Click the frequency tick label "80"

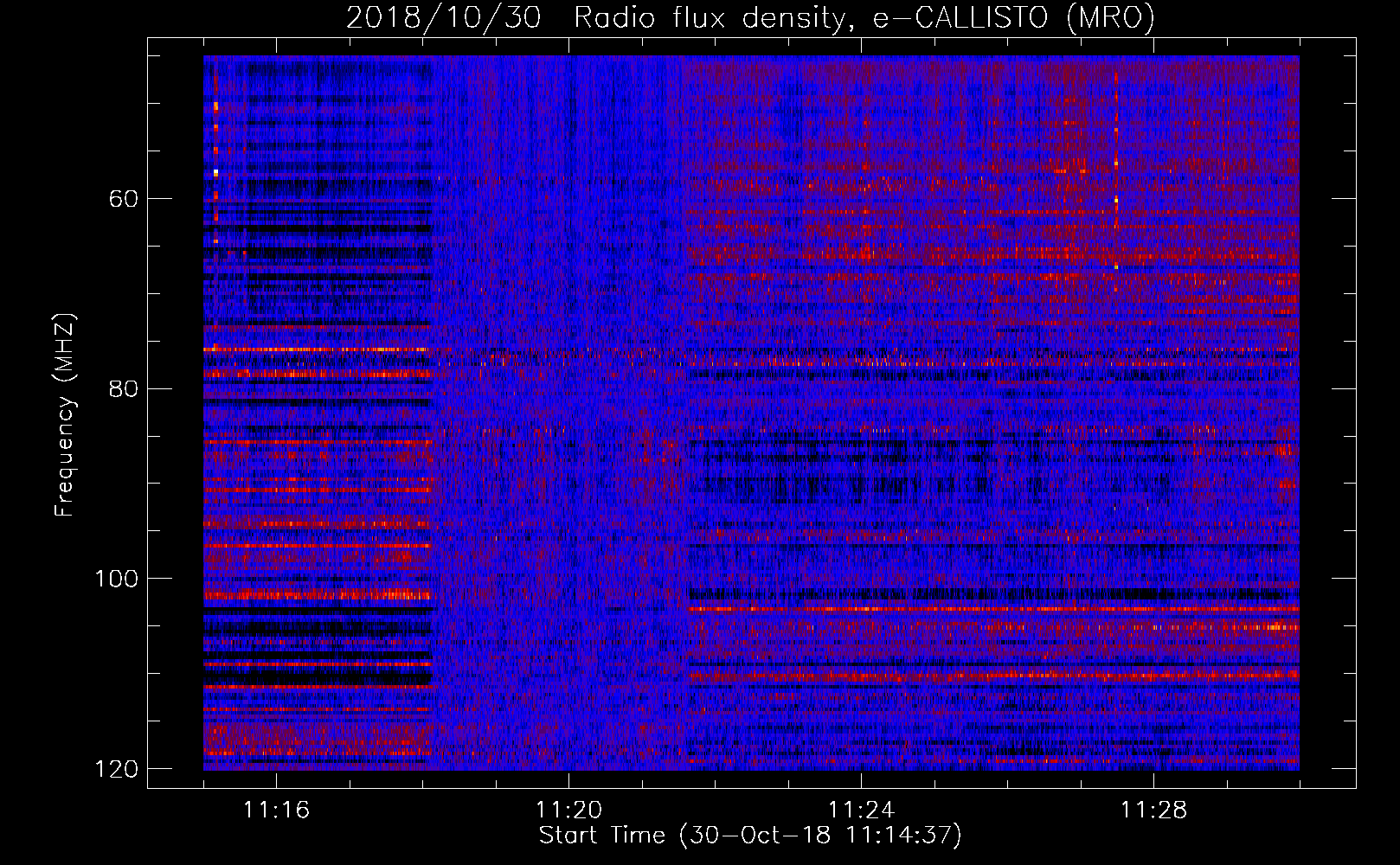[124, 388]
